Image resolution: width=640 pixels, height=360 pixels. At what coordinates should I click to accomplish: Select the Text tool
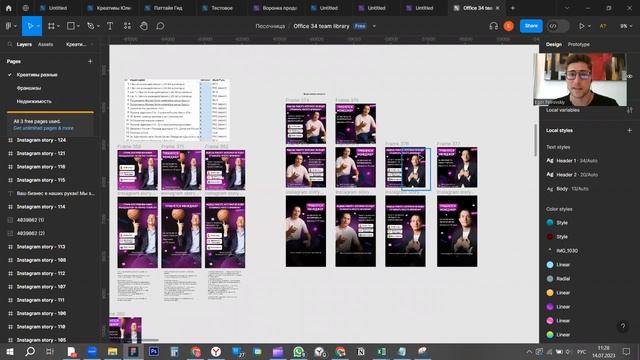pos(110,26)
